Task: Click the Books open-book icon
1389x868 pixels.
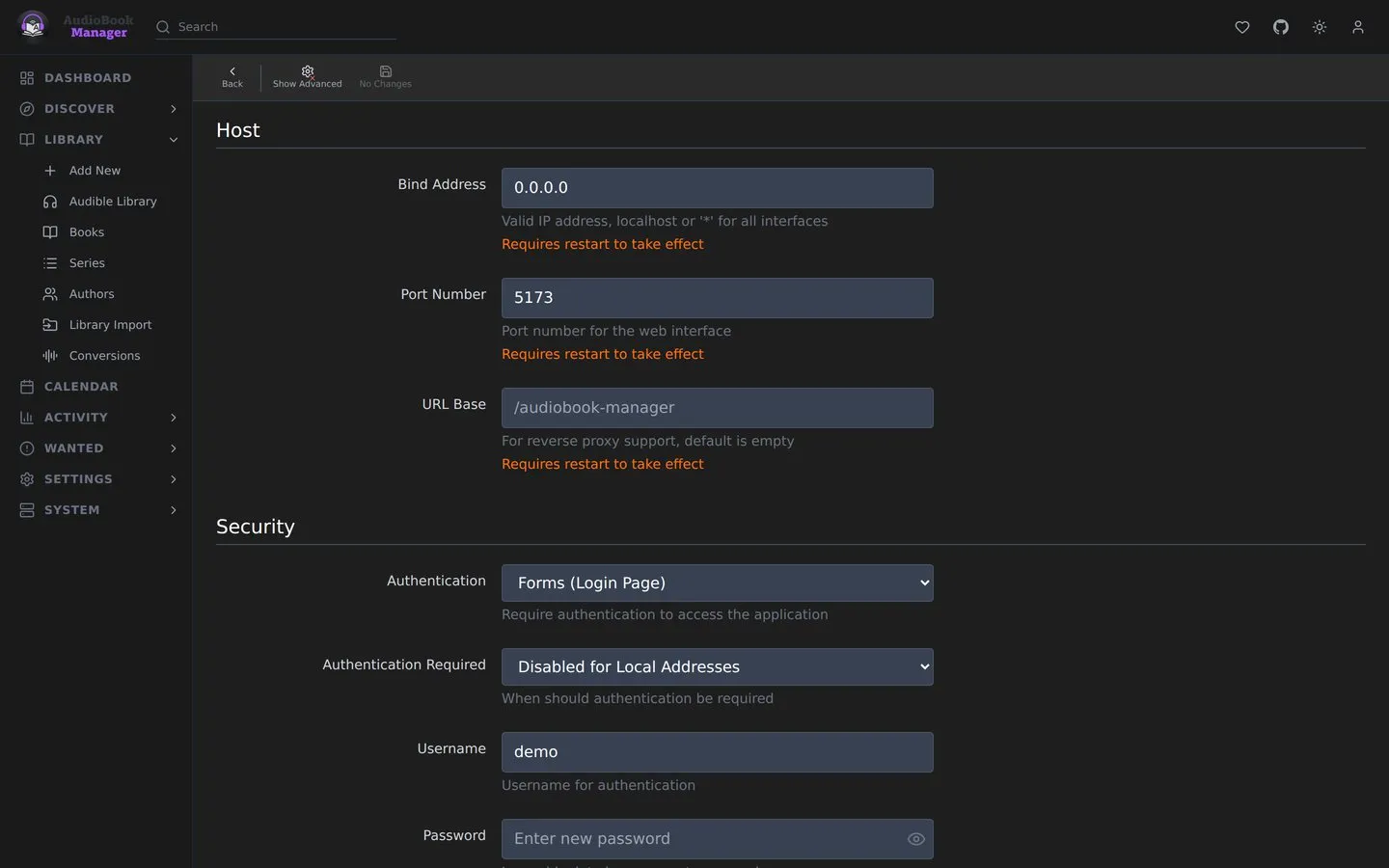Action: [50, 232]
